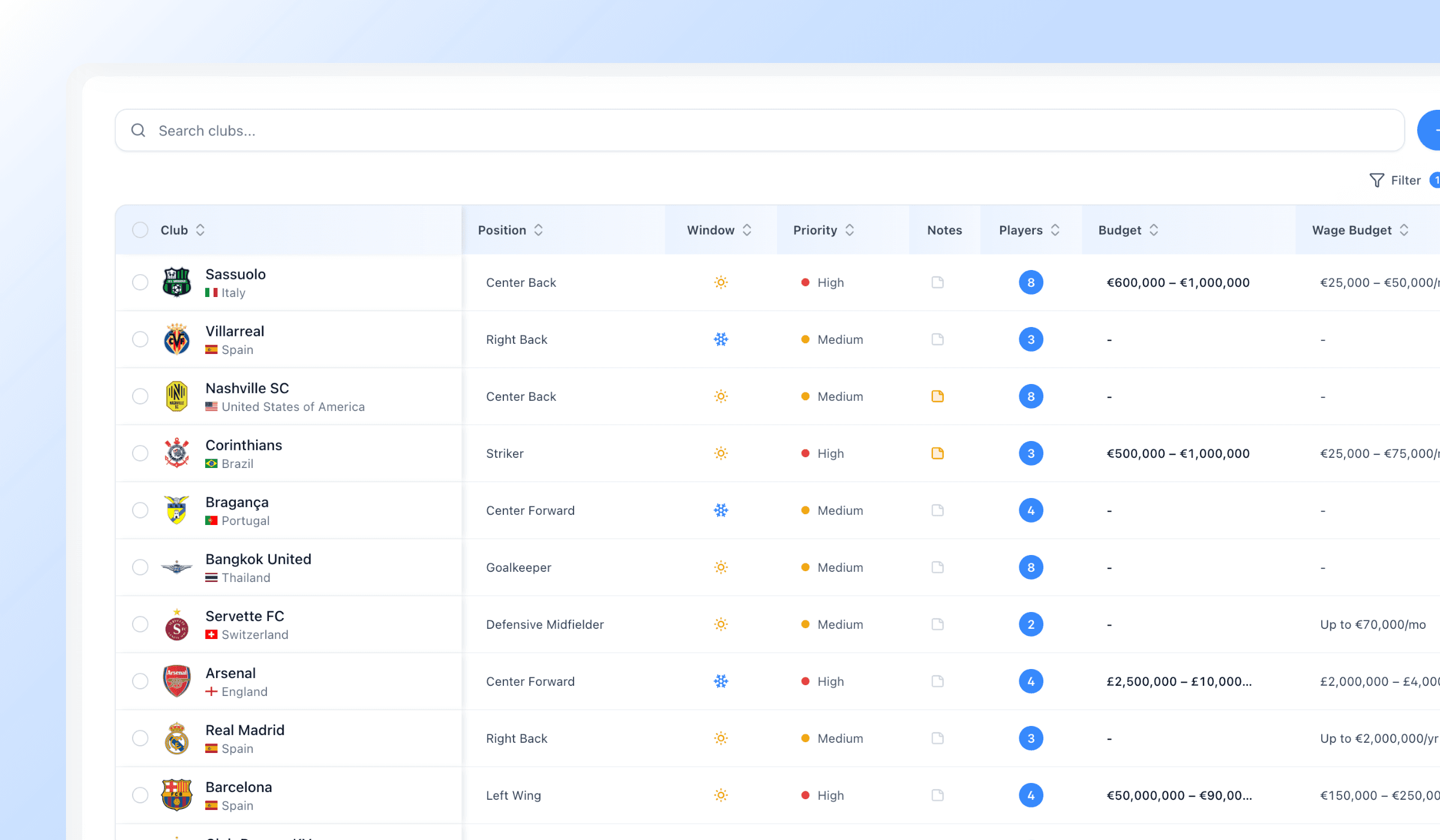Open the Barcelona club name
The height and width of the screenshot is (840, 1440).
(239, 787)
